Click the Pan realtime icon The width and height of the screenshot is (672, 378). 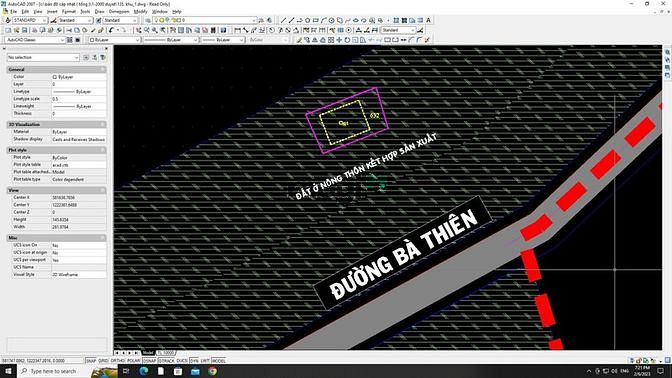point(138,30)
